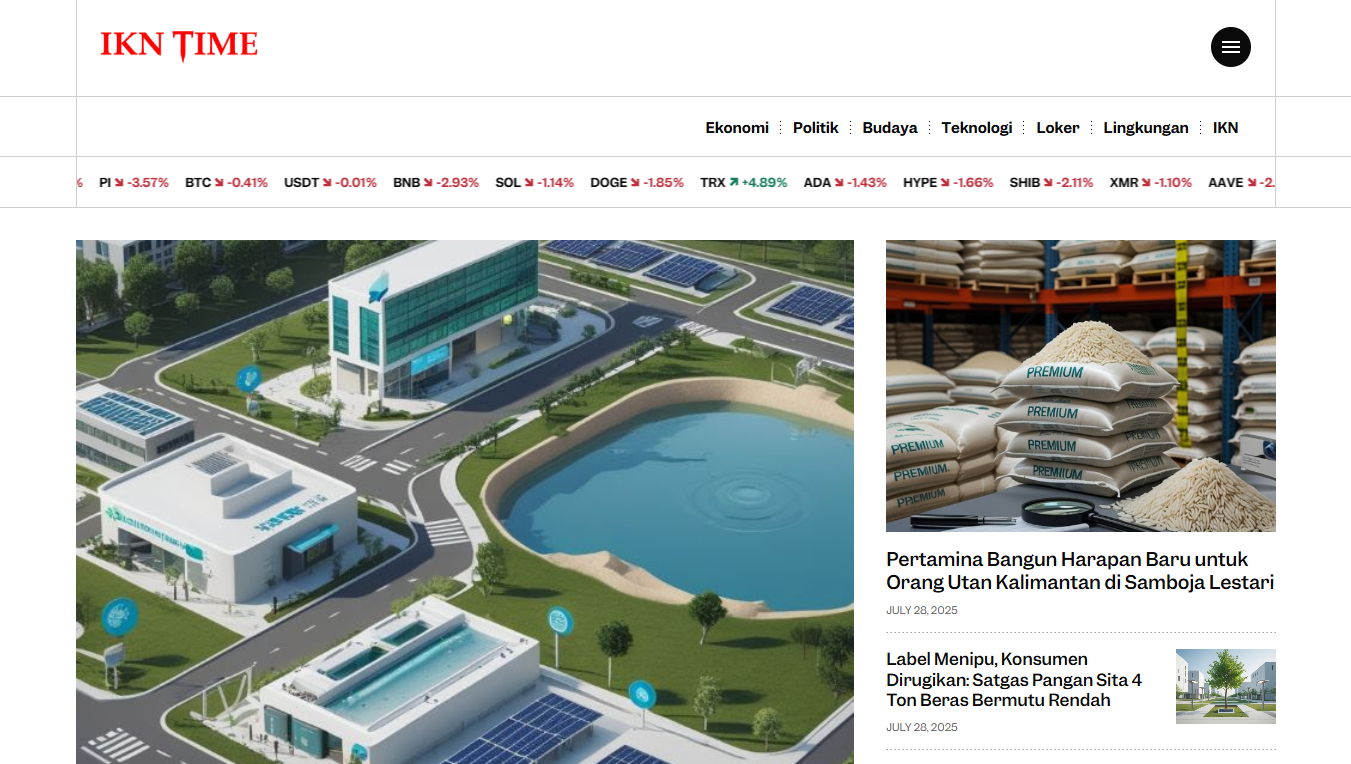
Task: Click the IKN TIME logo
Action: click(x=179, y=45)
